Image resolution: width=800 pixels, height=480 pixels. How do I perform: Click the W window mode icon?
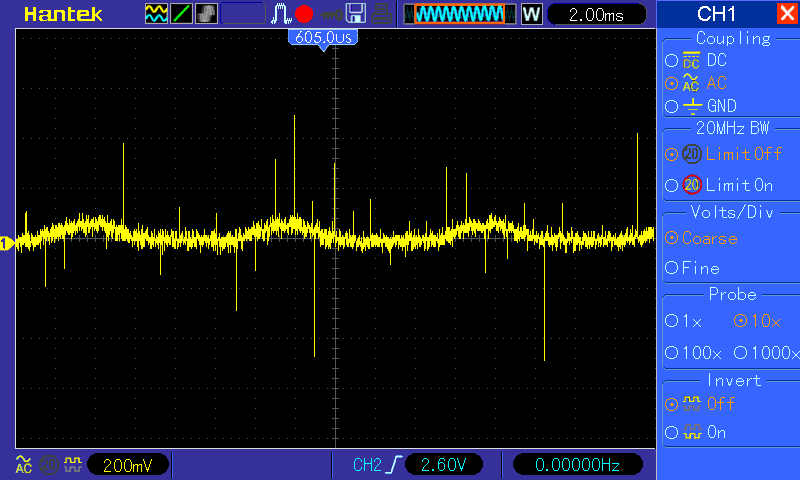pos(531,14)
